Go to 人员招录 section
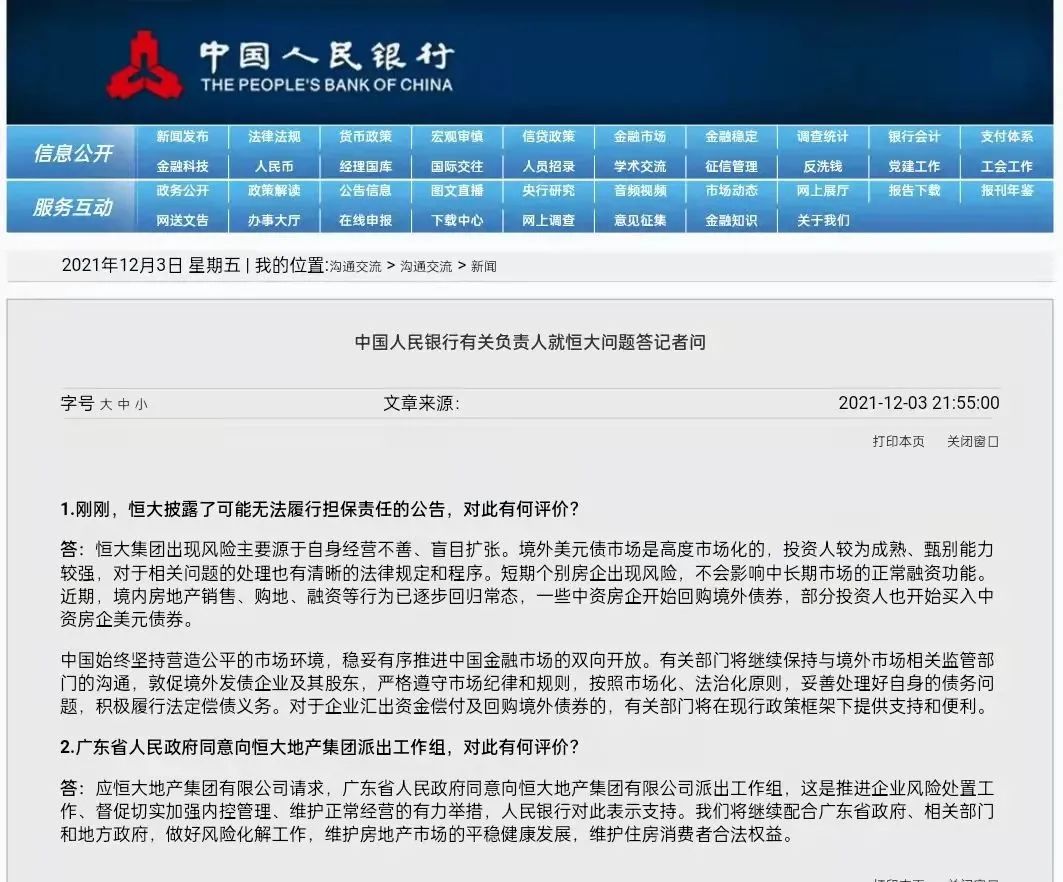 click(548, 167)
